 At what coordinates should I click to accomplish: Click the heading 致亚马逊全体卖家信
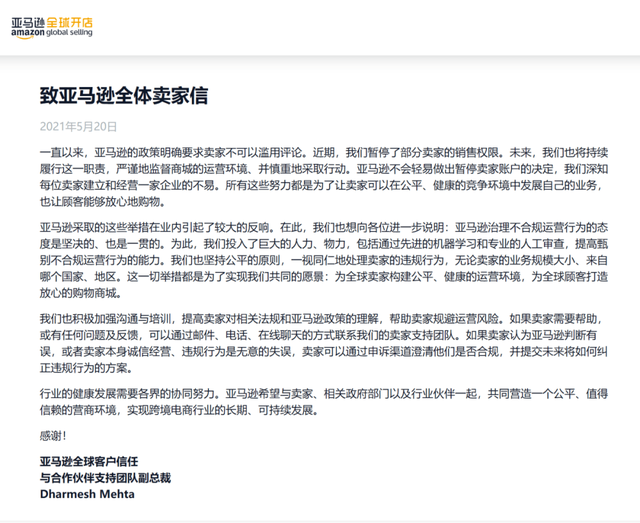(x=124, y=96)
